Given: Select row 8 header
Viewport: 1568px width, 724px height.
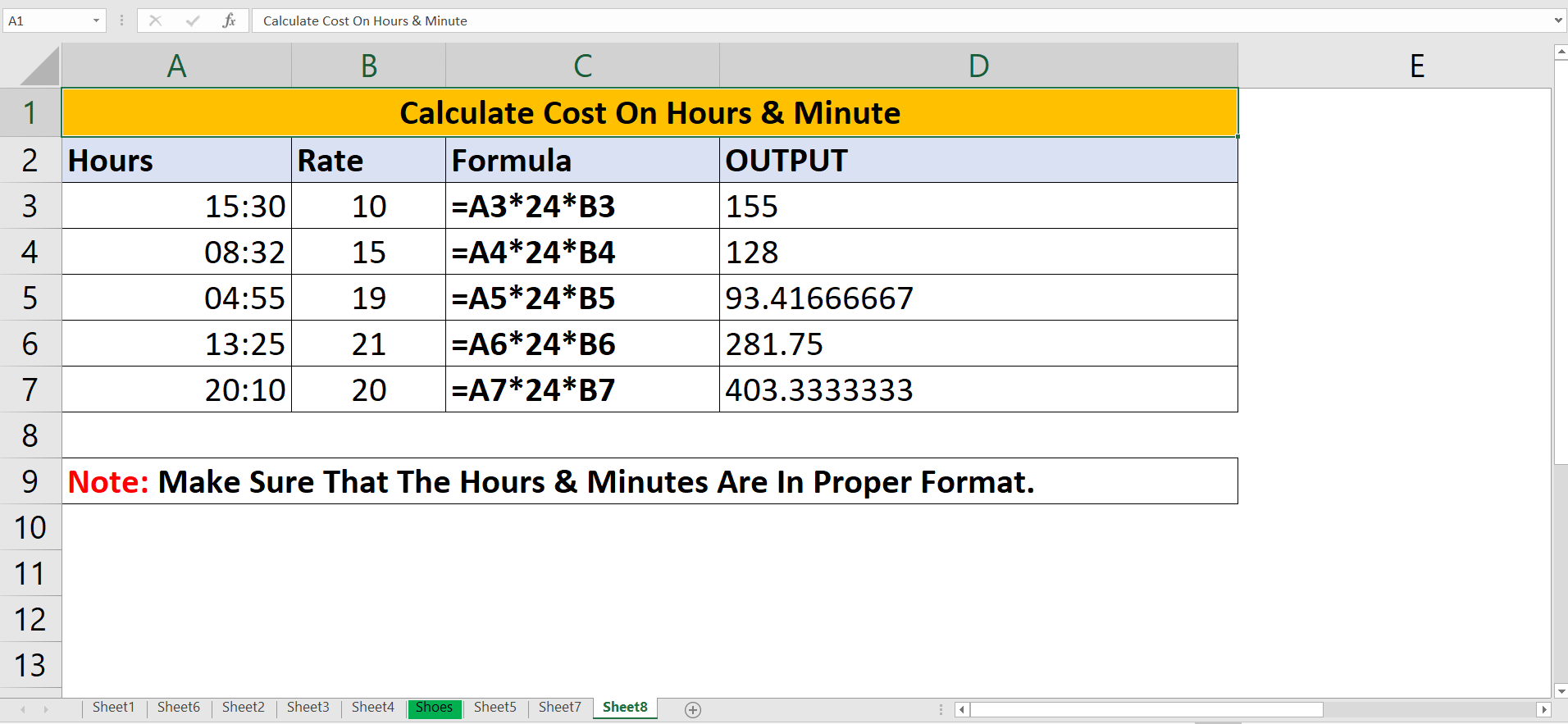Looking at the screenshot, I should (30, 435).
